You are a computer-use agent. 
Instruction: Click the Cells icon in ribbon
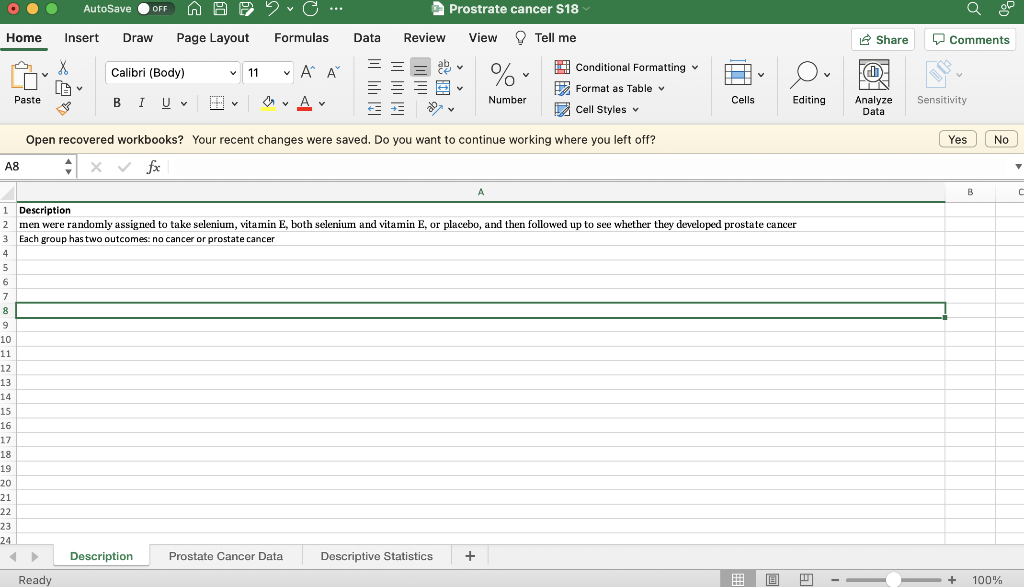tap(738, 73)
